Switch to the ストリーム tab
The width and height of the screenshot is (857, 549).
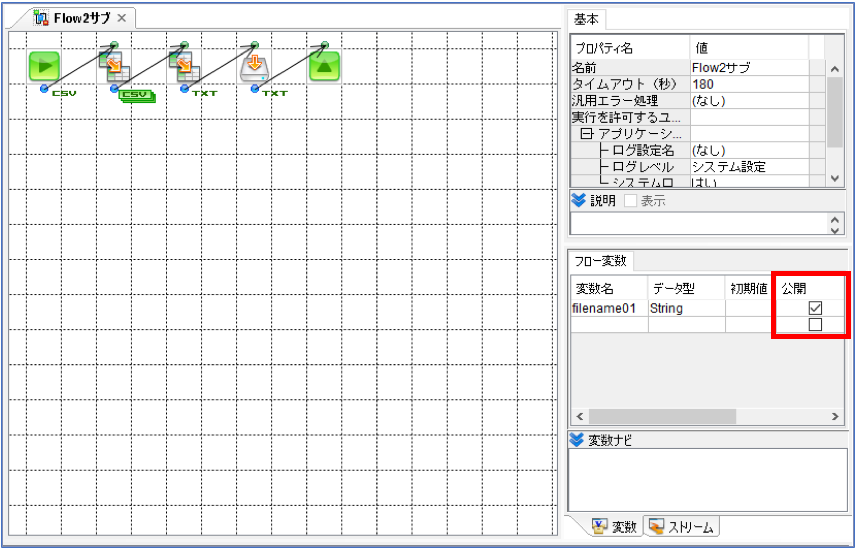coord(682,527)
